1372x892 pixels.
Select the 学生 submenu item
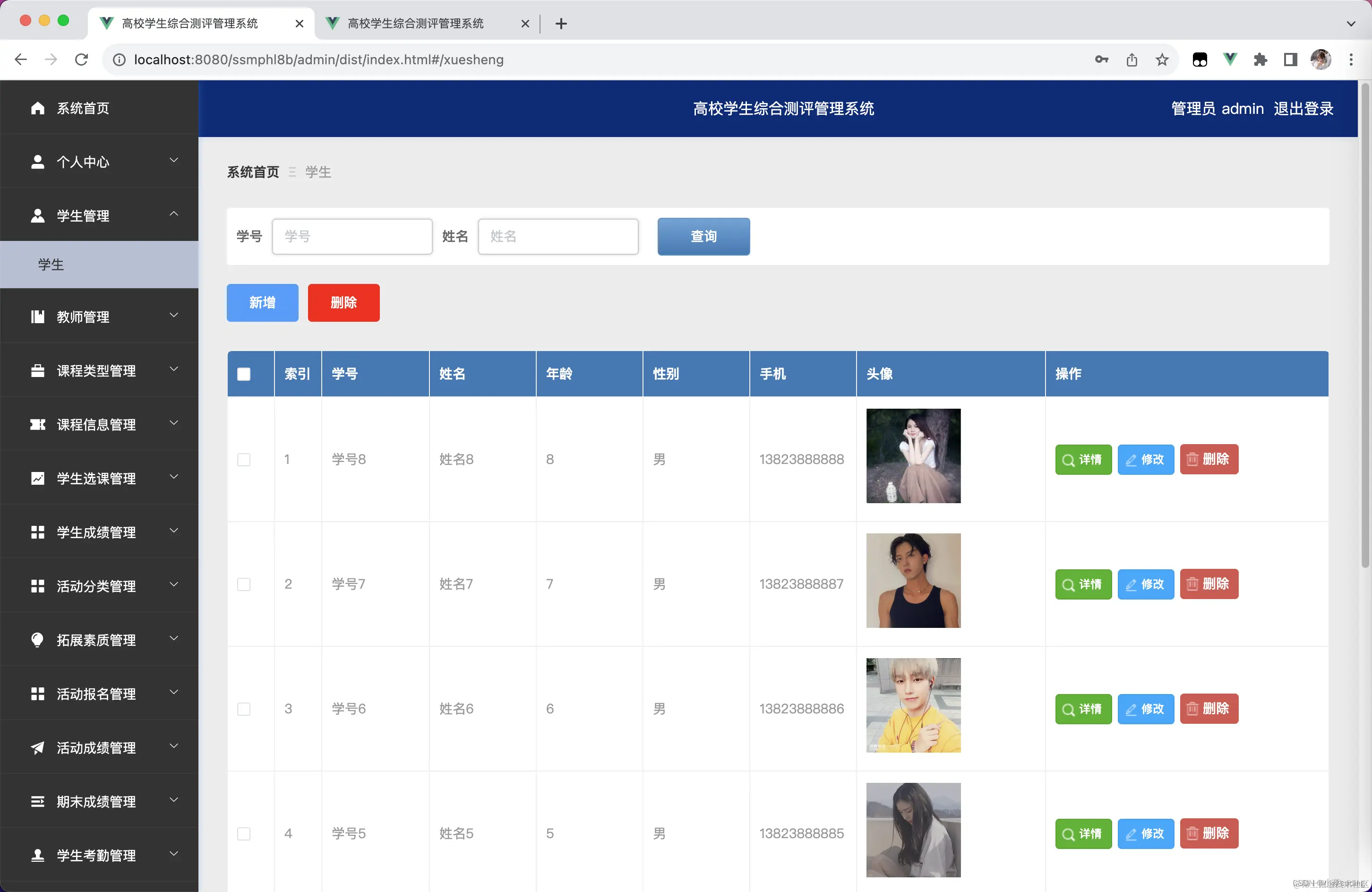pos(51,264)
